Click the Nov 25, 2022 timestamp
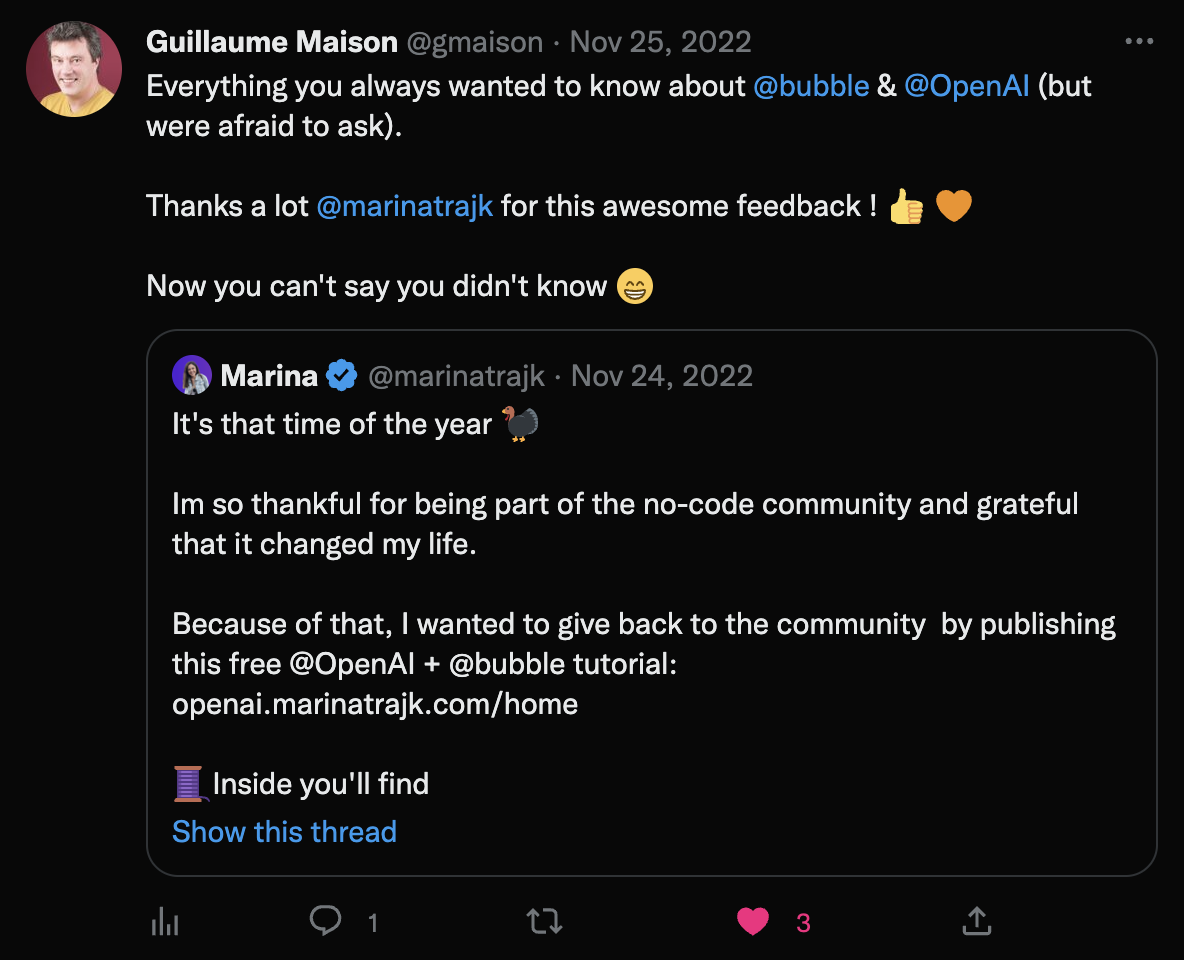This screenshot has height=960, width=1184. click(x=660, y=42)
